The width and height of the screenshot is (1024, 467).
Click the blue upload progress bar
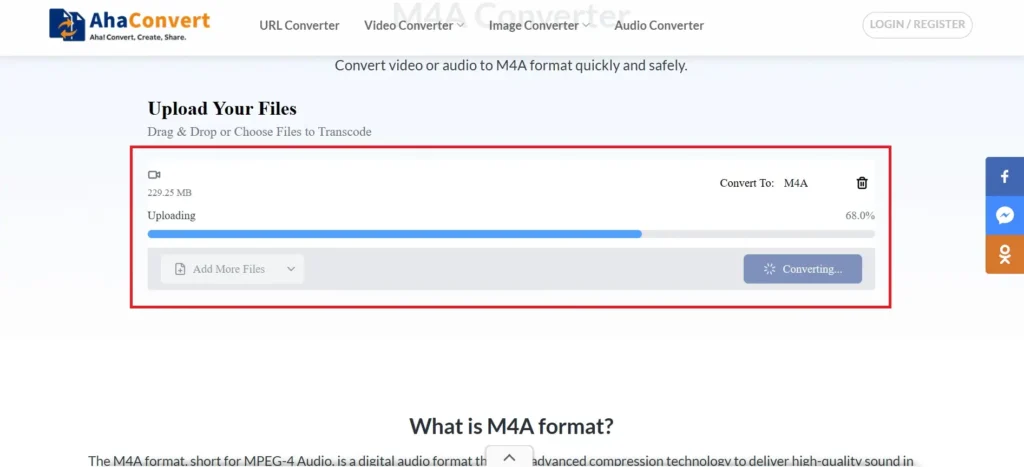pos(394,234)
